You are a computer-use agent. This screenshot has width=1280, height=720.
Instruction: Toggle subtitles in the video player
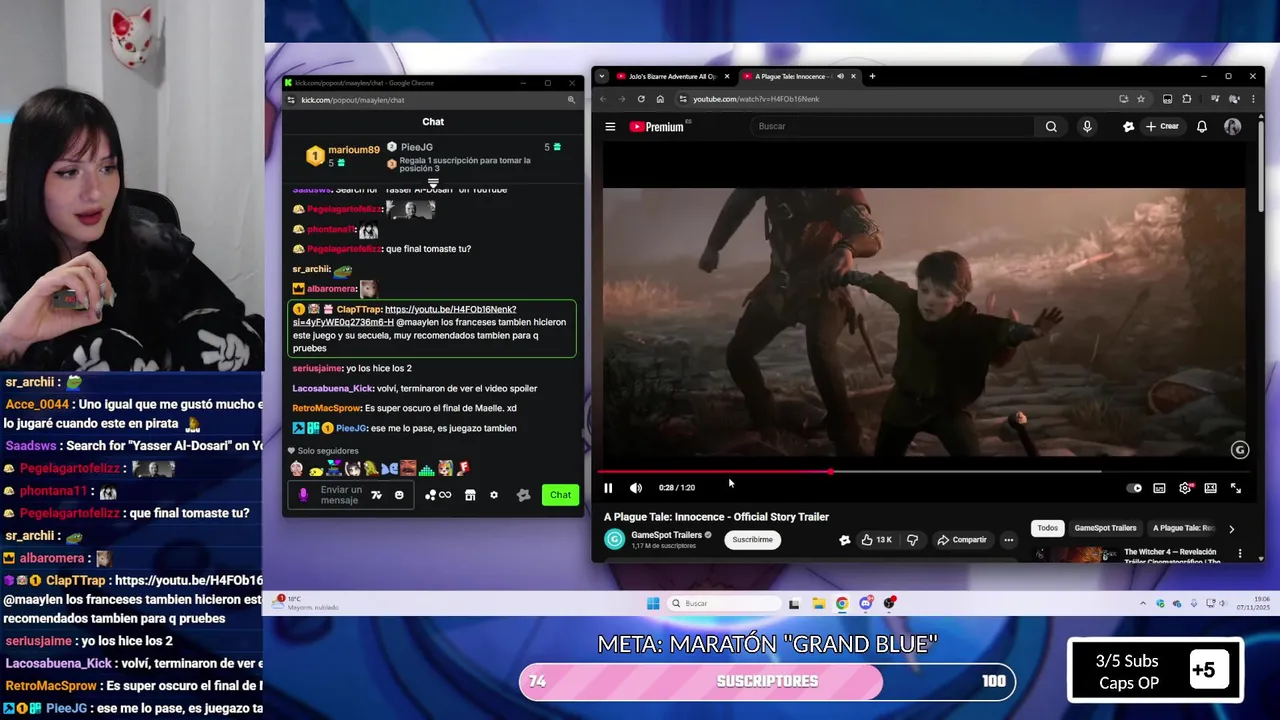coord(1159,488)
